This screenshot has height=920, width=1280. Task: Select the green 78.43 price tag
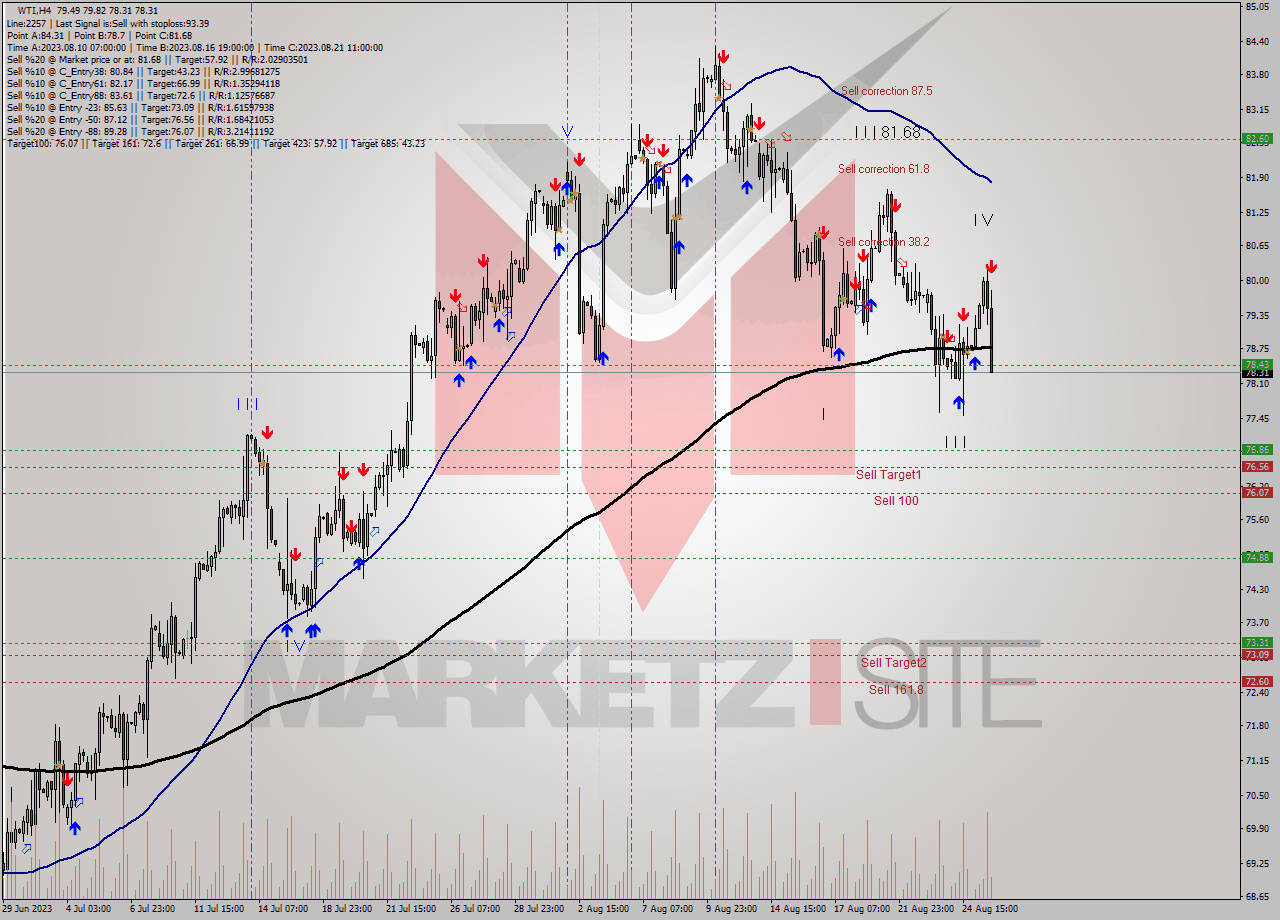1257,364
